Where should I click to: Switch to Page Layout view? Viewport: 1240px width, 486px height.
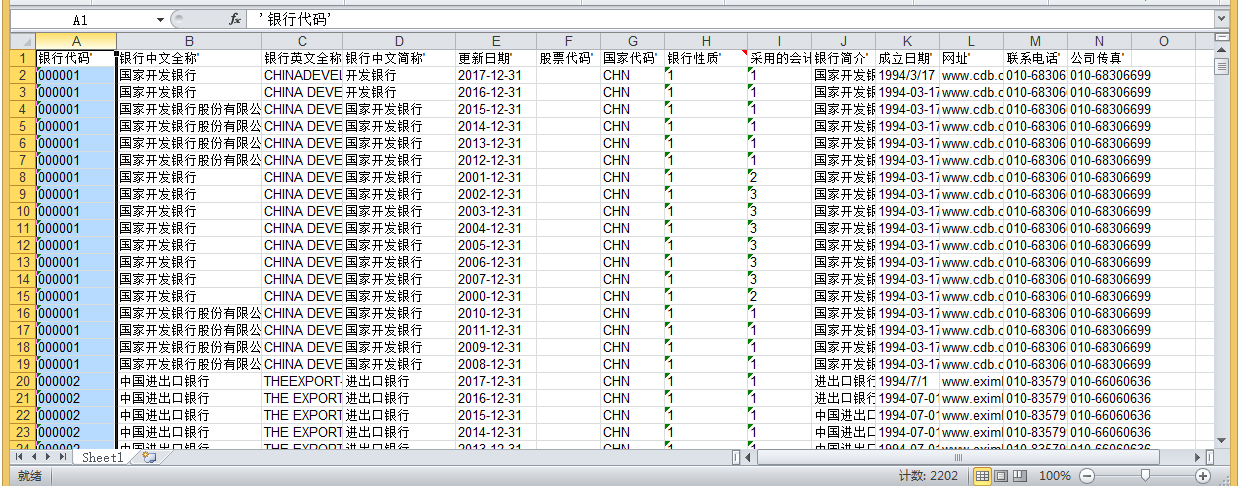point(1002,476)
